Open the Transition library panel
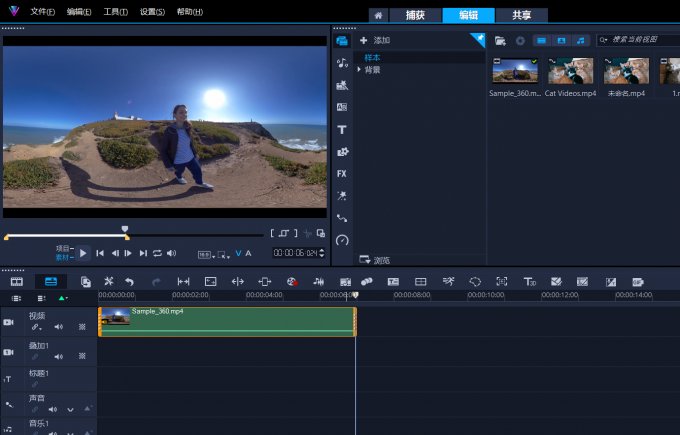The image size is (680, 435). pyautogui.click(x=342, y=108)
